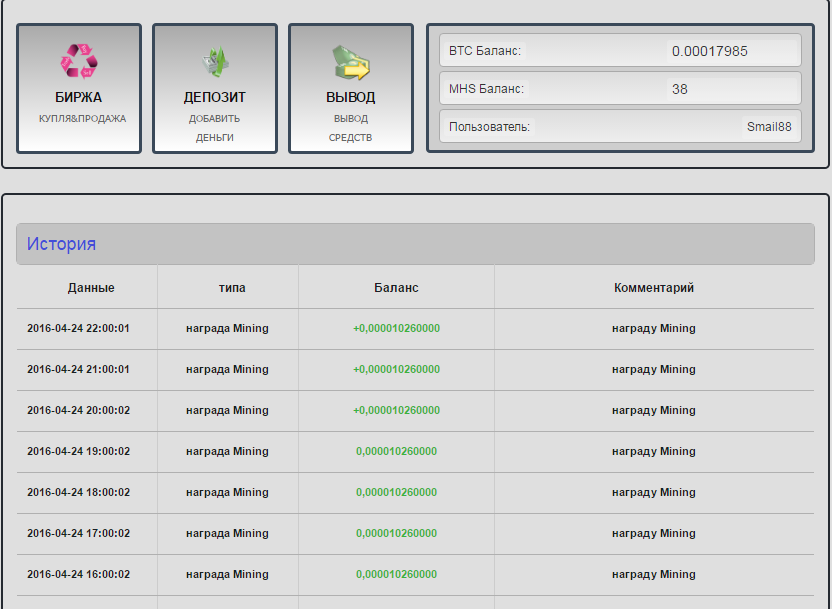Click the withdrawal cash arrow icon
832x609 pixels.
350,62
